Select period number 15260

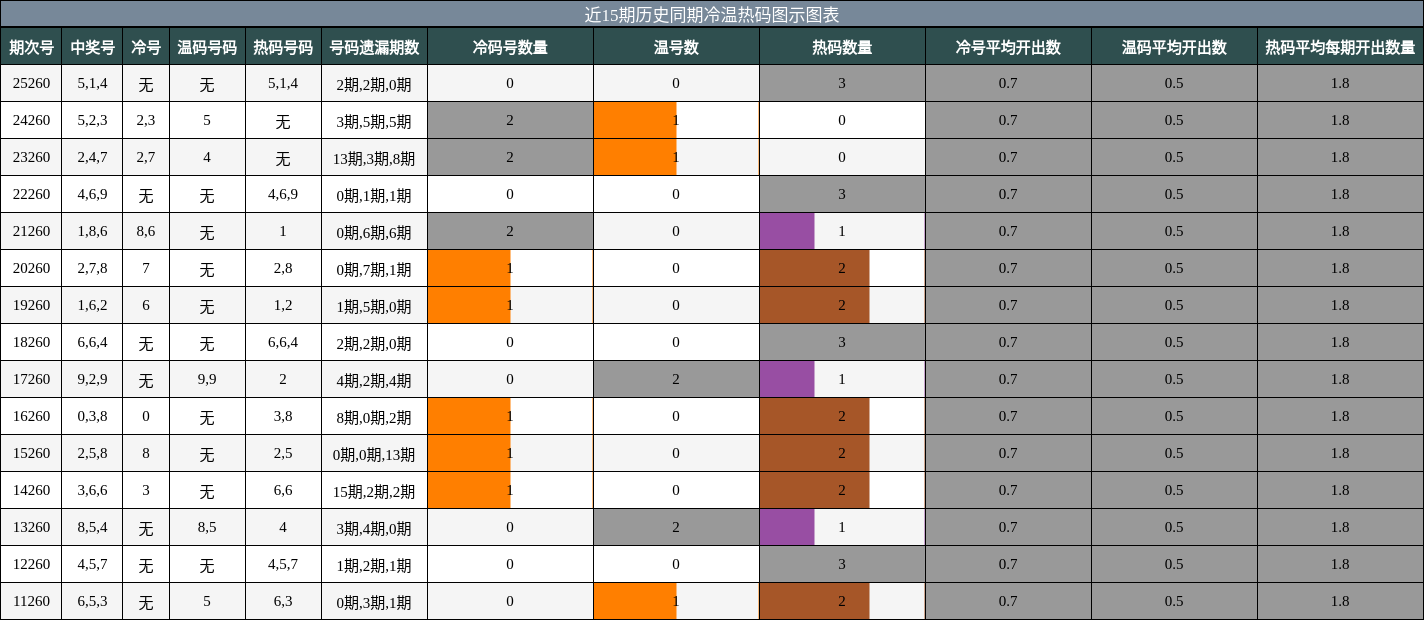[x=31, y=454]
